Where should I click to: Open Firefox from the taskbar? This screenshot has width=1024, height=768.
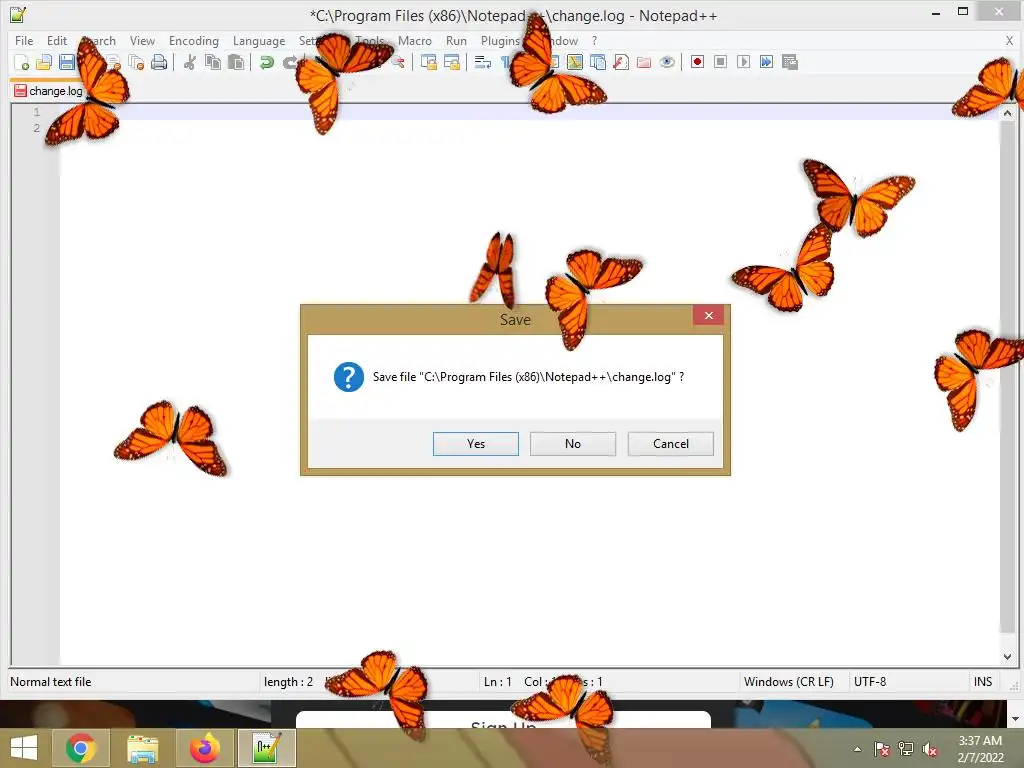click(x=205, y=748)
